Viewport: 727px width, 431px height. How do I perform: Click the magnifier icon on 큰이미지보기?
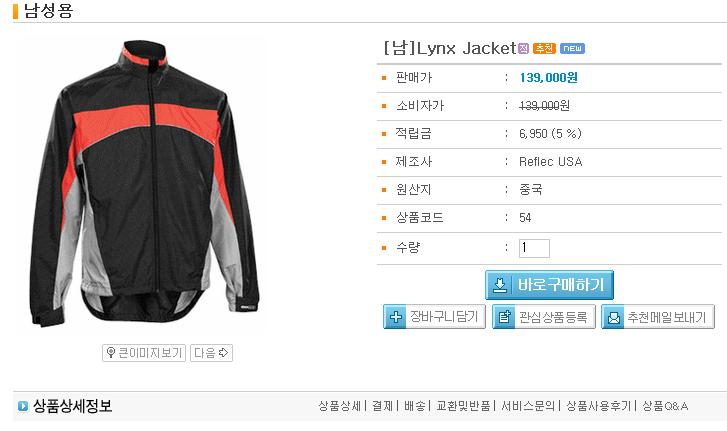tap(110, 353)
